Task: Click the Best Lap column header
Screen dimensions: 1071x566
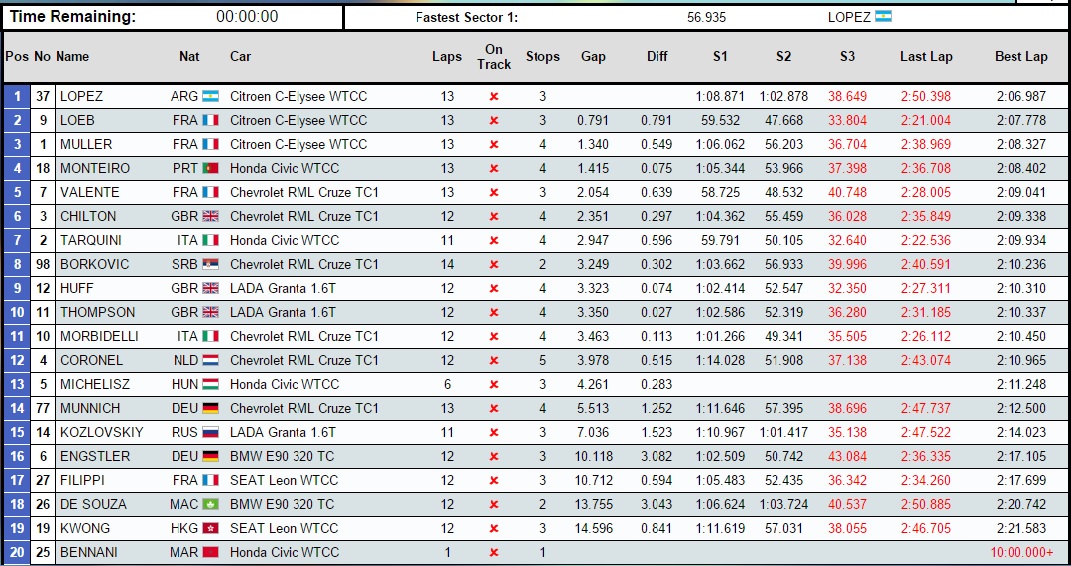Action: tap(1021, 57)
